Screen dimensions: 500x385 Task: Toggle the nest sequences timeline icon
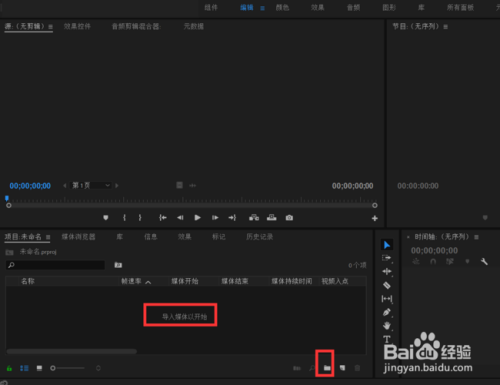click(416, 262)
